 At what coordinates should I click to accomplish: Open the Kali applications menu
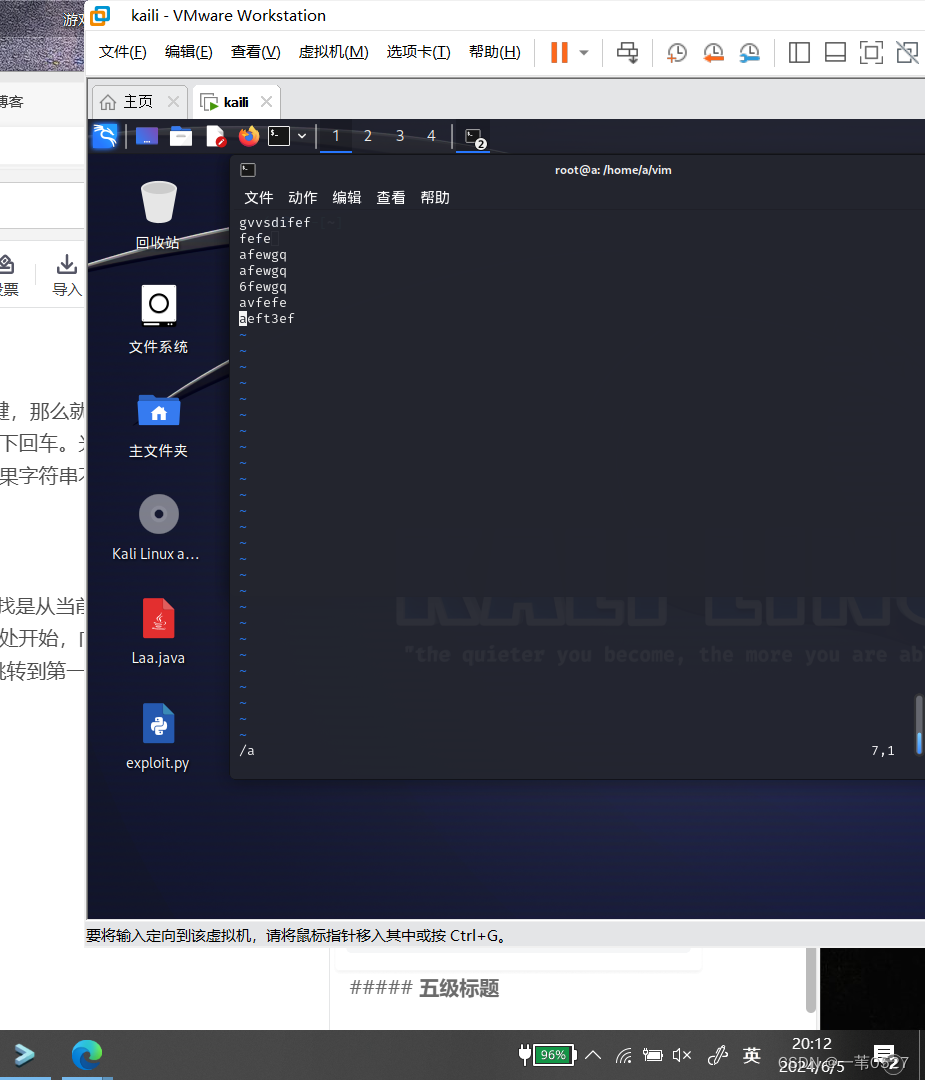click(x=105, y=136)
